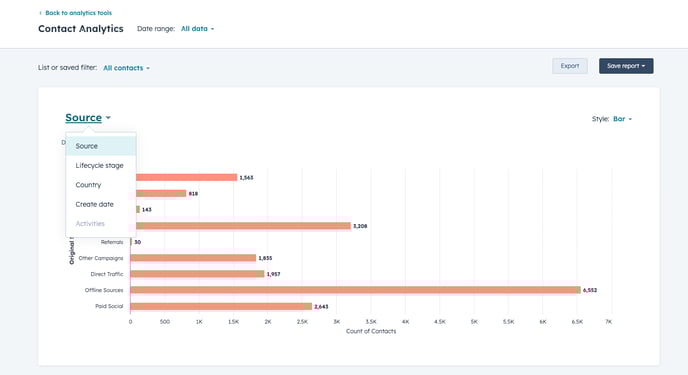Click the Offline Sources bar in chart
688x375 pixels.
tap(355, 290)
